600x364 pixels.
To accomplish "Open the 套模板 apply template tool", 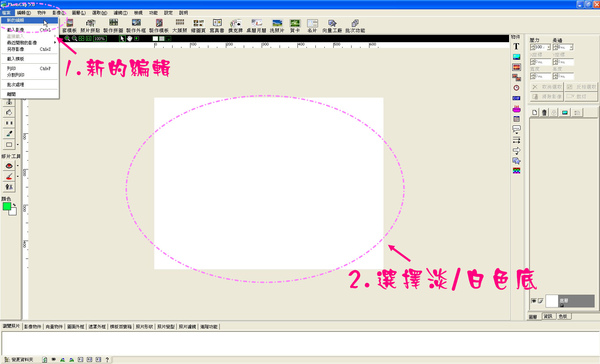I will click(69, 26).
